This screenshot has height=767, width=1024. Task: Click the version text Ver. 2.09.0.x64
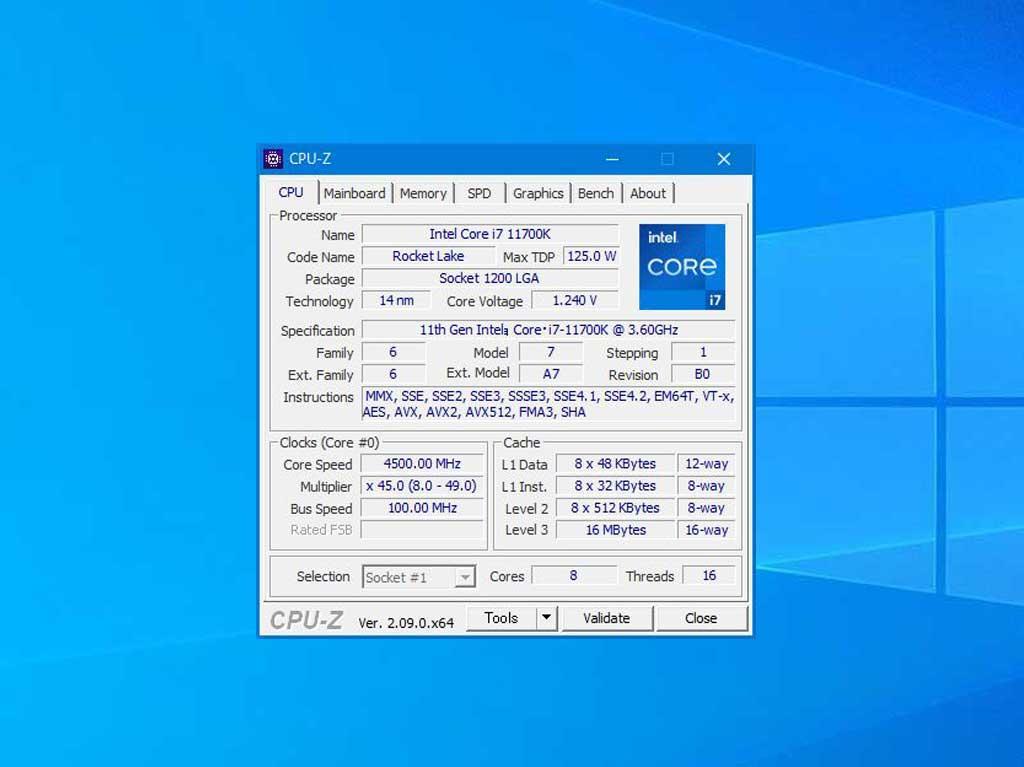[406, 623]
